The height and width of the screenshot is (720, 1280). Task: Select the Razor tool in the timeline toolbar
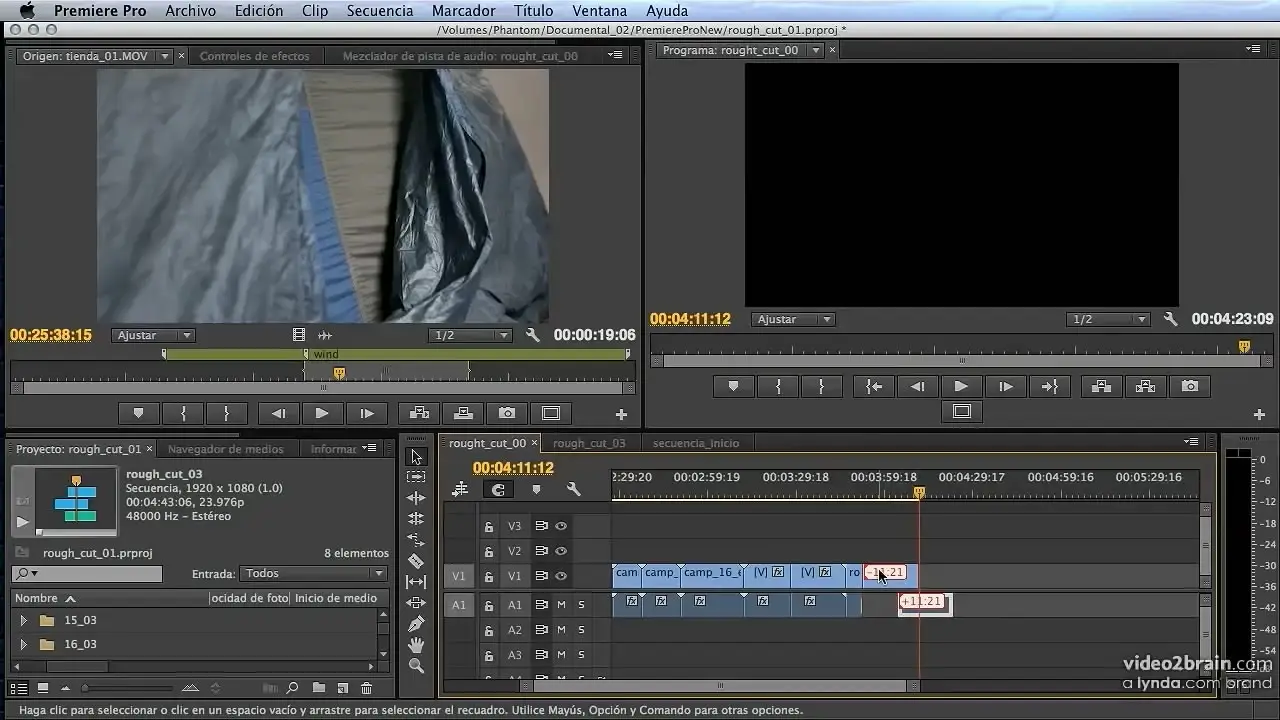point(416,558)
